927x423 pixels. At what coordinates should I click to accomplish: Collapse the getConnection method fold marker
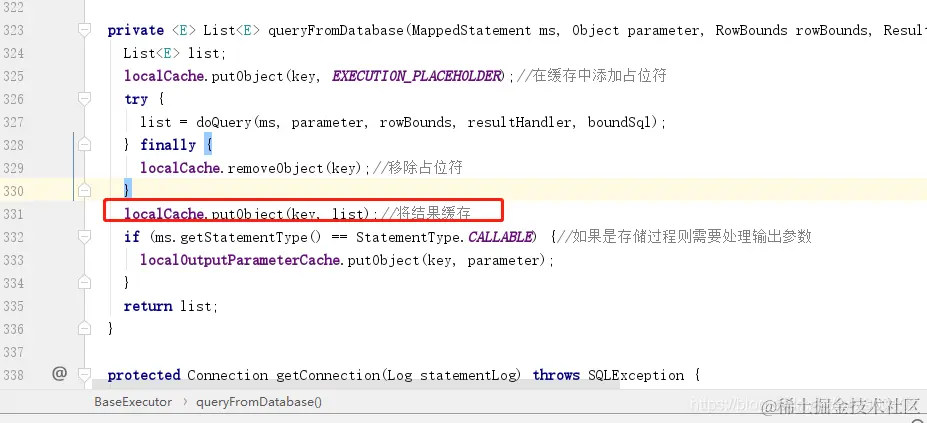(x=85, y=374)
